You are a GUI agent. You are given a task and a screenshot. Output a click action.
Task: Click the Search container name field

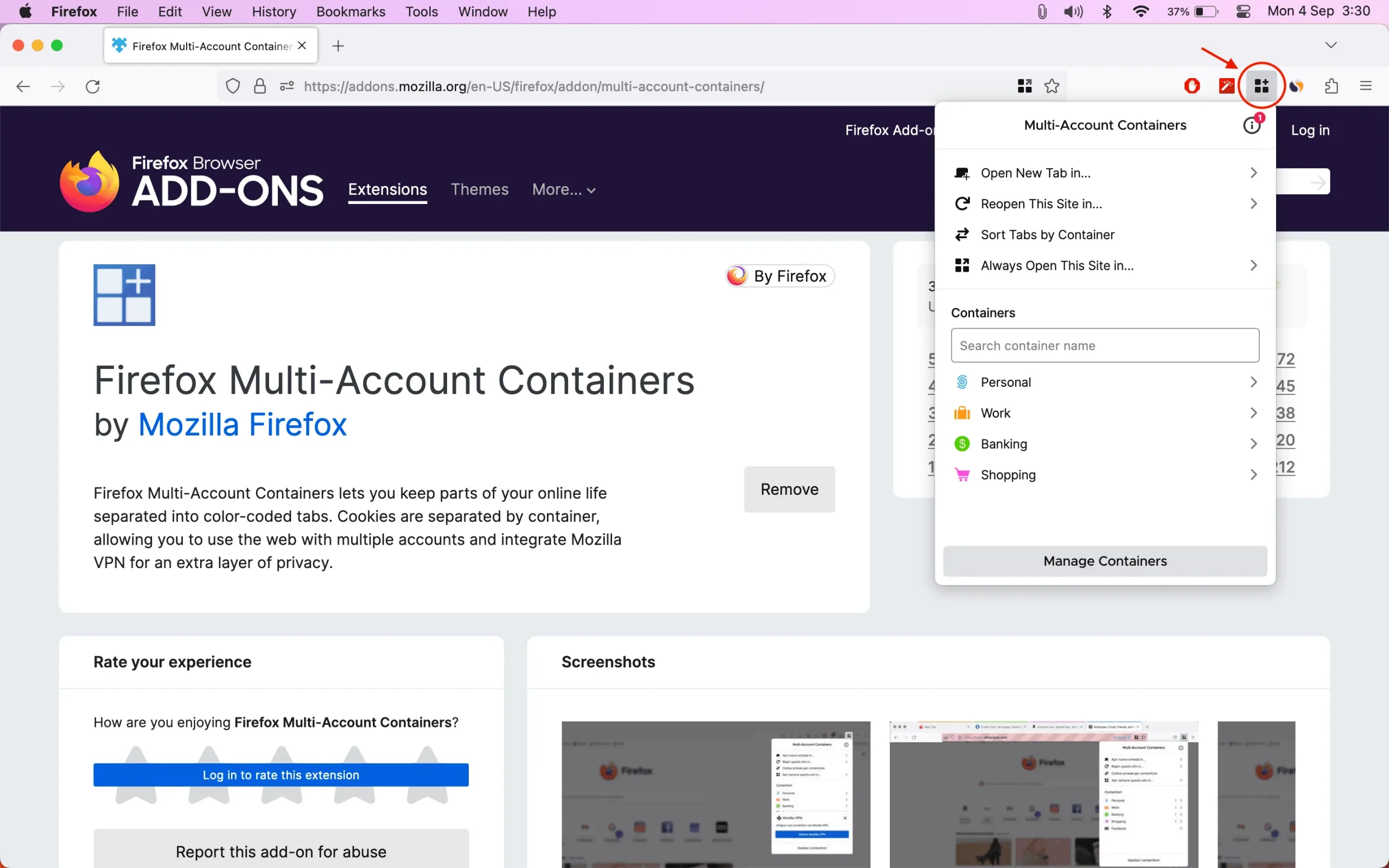click(x=1105, y=345)
